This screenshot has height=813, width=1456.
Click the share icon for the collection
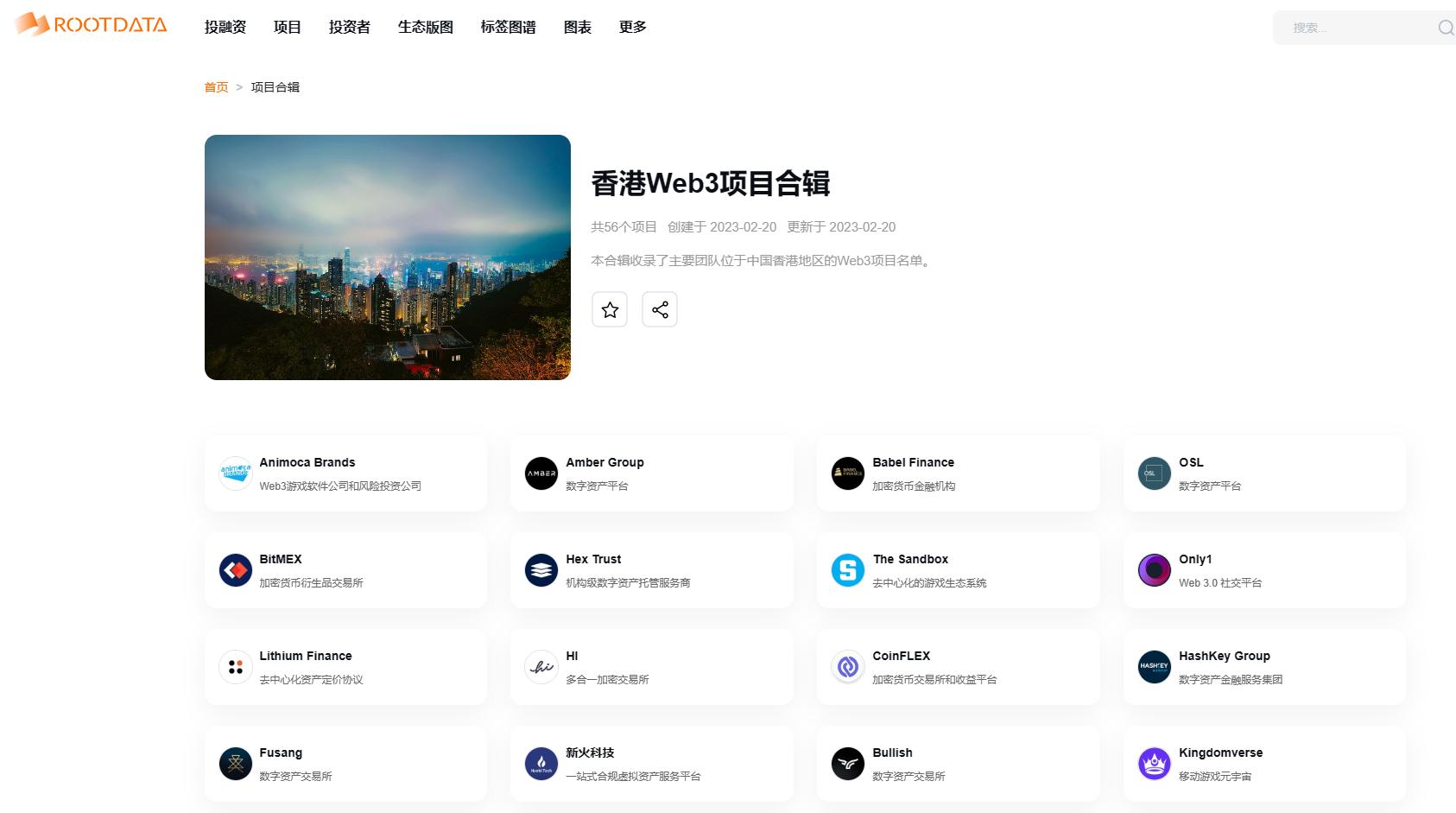coord(660,309)
